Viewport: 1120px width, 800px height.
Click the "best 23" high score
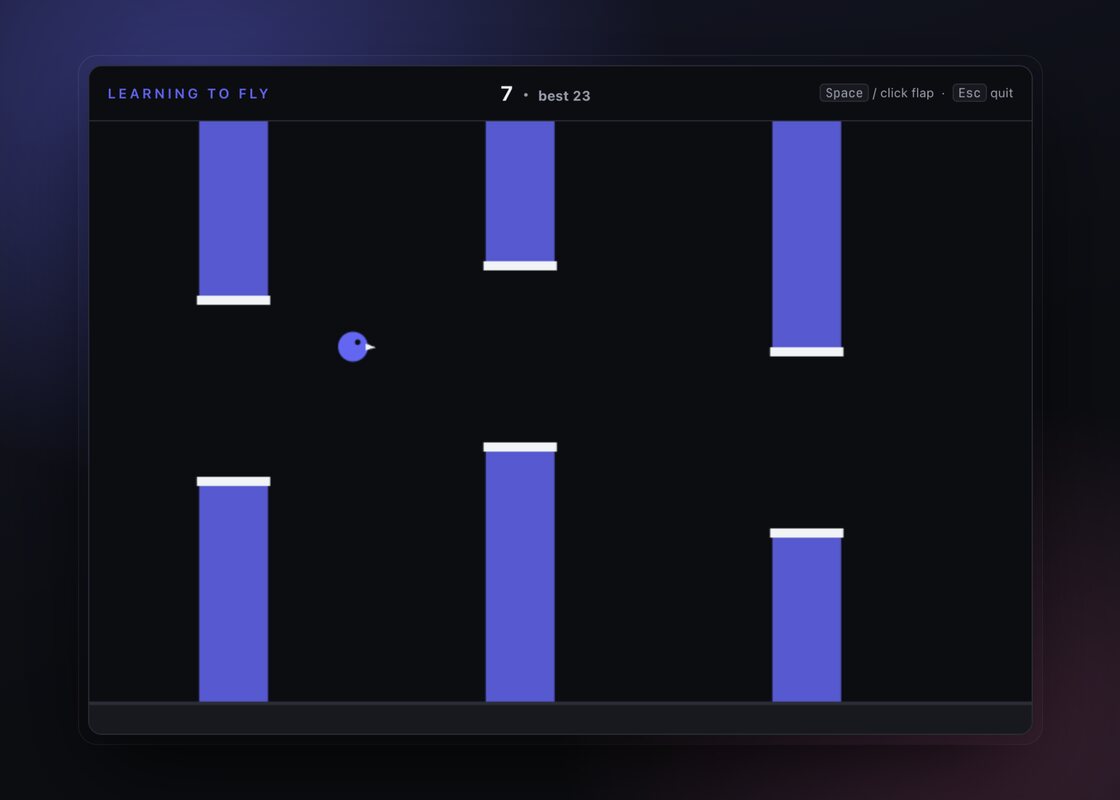click(x=564, y=96)
